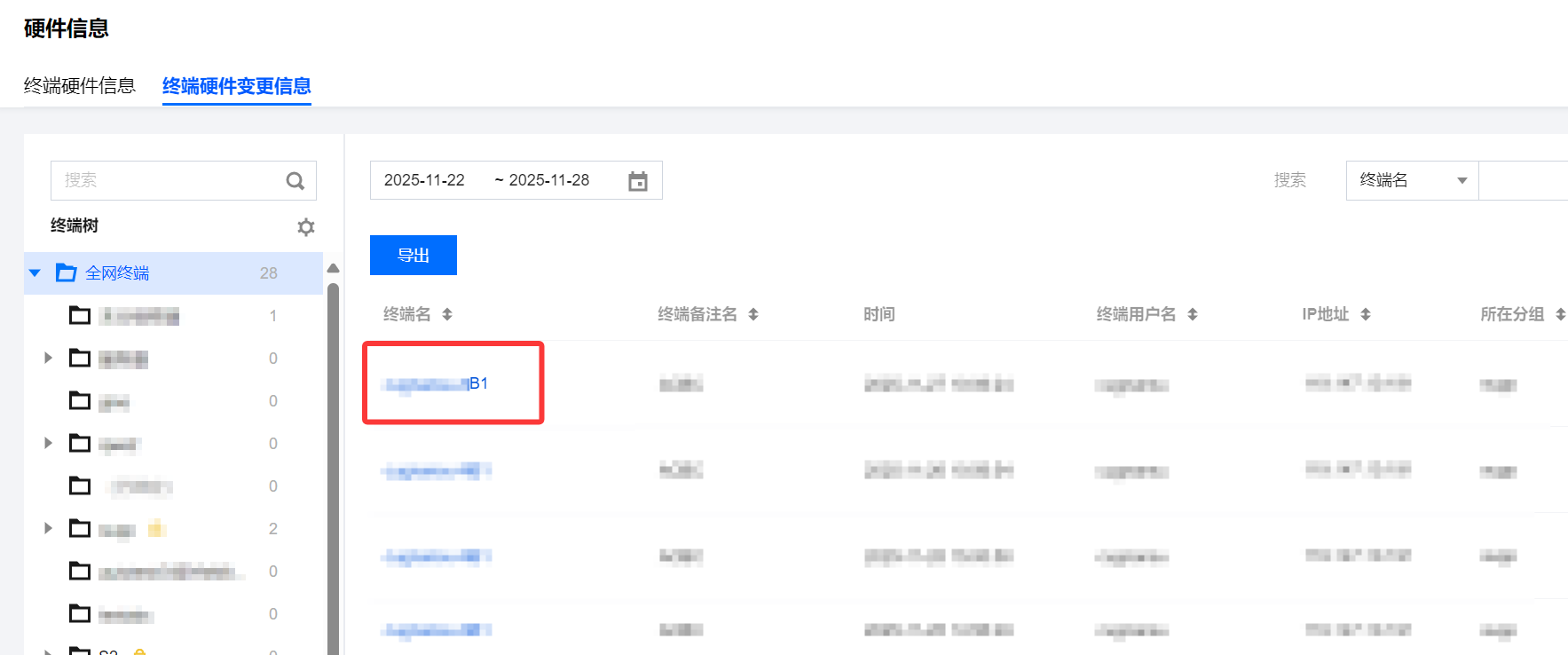Viewport: 1568px width, 655px height.
Task: Select the 终端硬件变更信息 tab
Action: pyautogui.click(x=237, y=85)
